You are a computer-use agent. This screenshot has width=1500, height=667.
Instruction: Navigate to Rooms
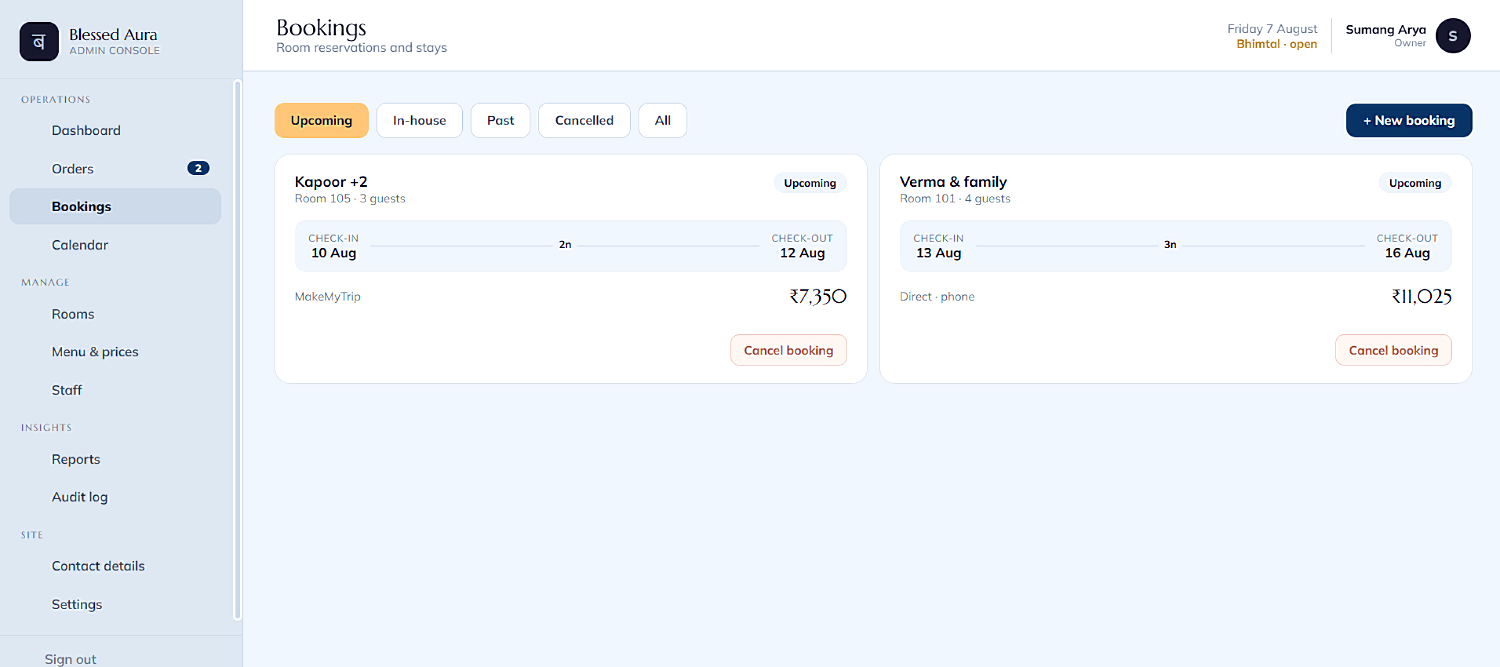(x=73, y=314)
